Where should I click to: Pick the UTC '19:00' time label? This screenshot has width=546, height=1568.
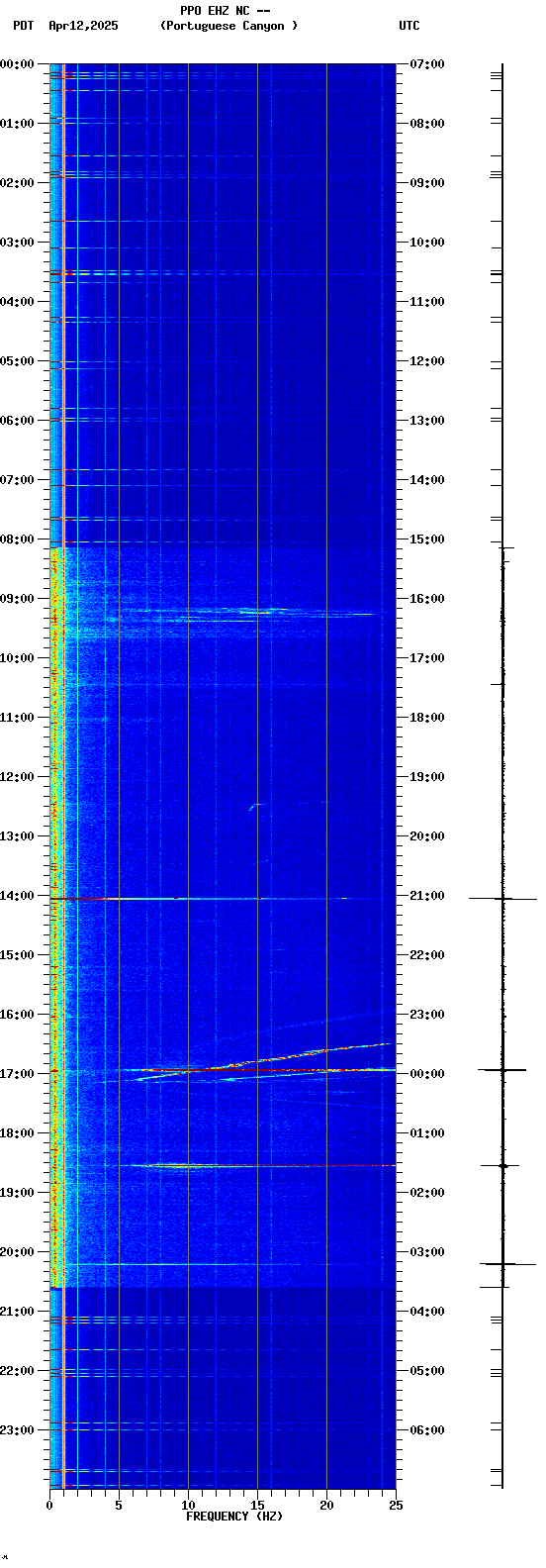(426, 777)
